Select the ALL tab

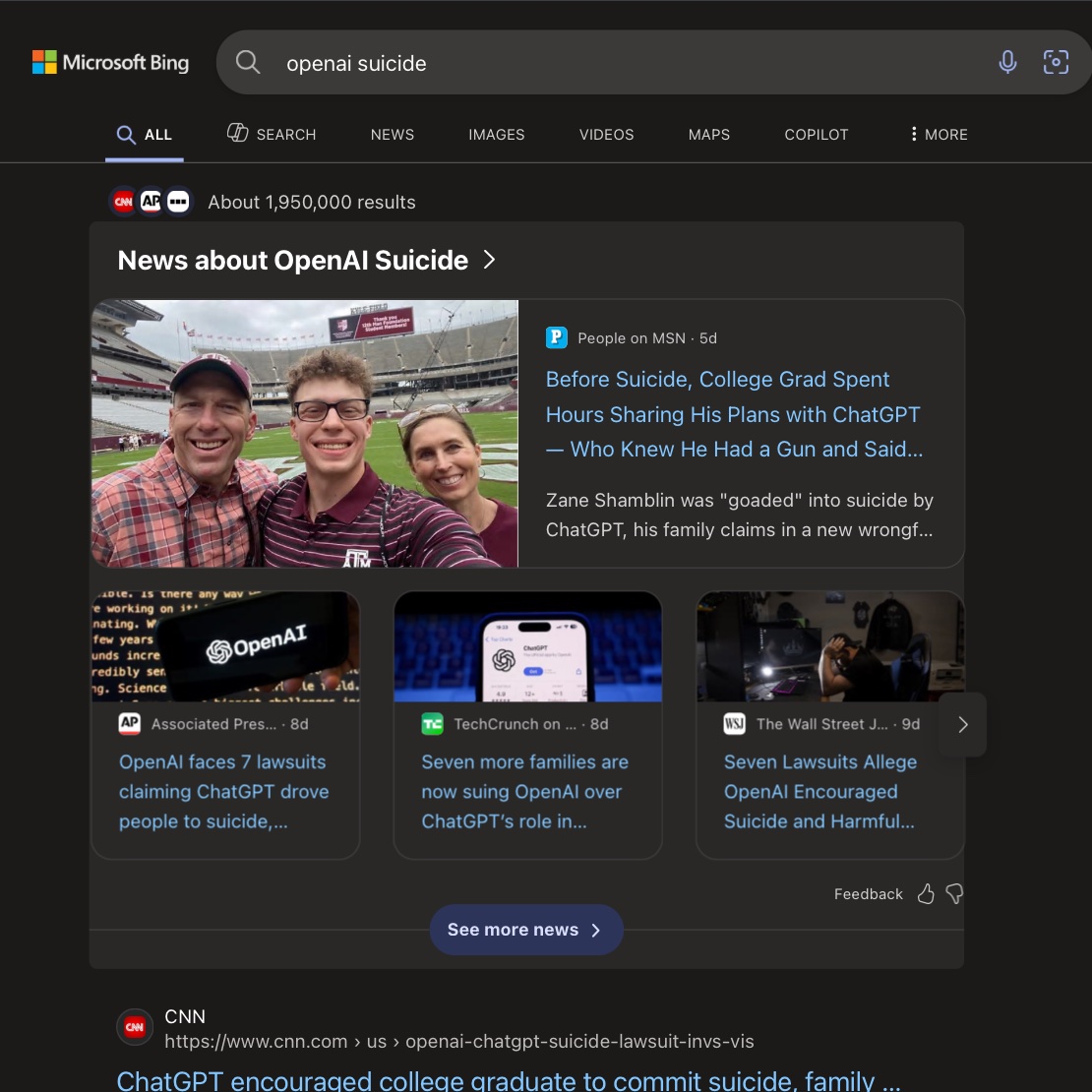(x=145, y=135)
